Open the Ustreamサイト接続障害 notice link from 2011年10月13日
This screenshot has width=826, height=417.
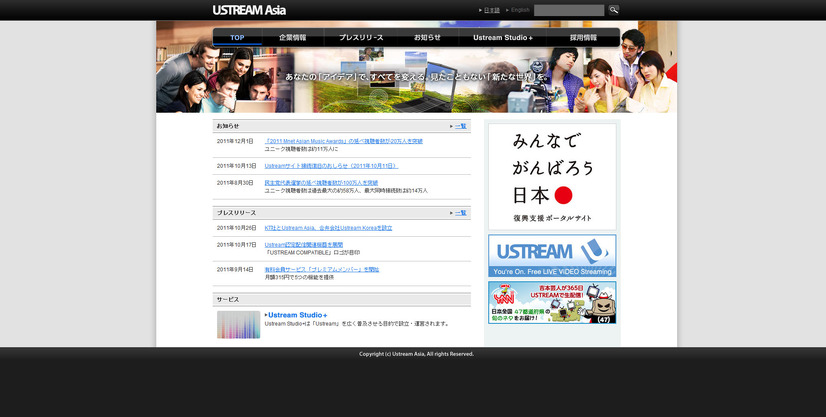click(x=331, y=166)
